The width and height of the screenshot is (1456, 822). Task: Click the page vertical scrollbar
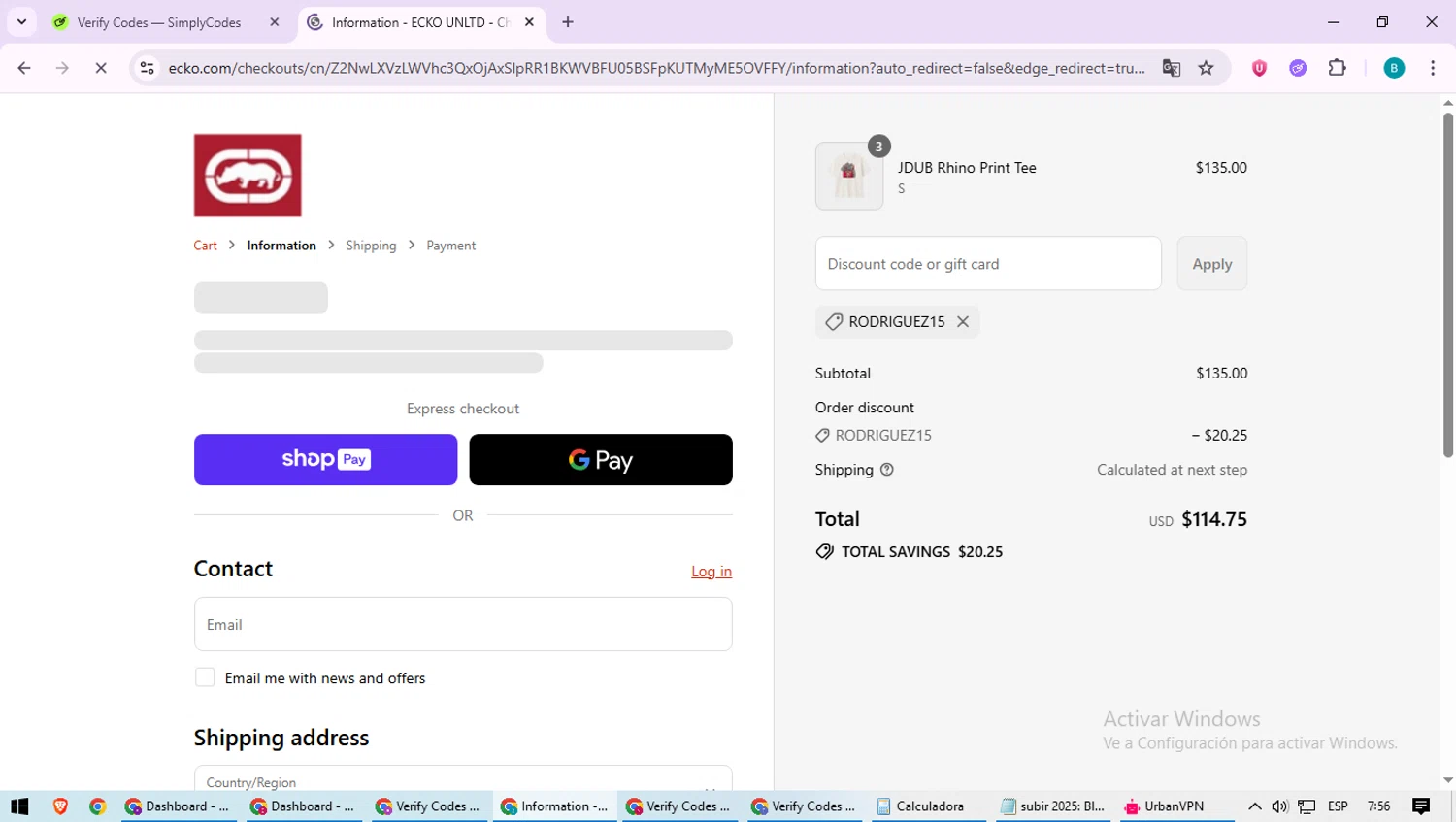[x=1447, y=283]
